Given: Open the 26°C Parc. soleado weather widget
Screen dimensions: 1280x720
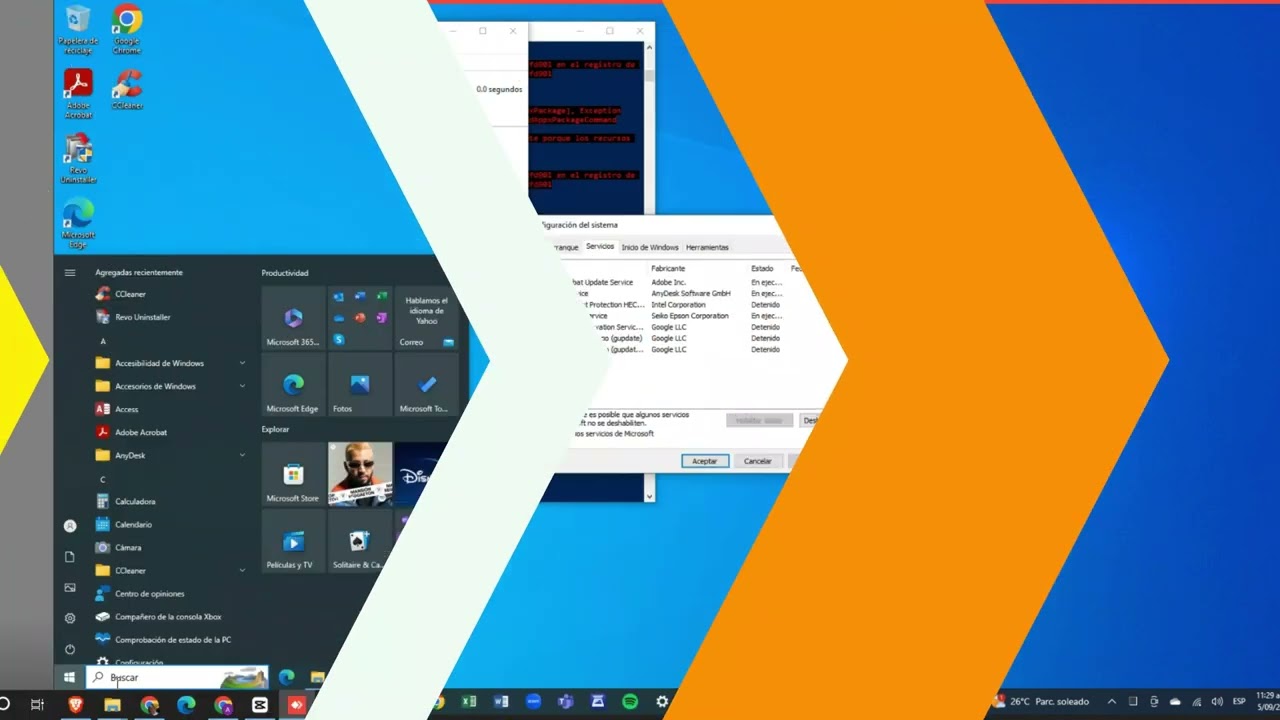Looking at the screenshot, I should [1042, 701].
